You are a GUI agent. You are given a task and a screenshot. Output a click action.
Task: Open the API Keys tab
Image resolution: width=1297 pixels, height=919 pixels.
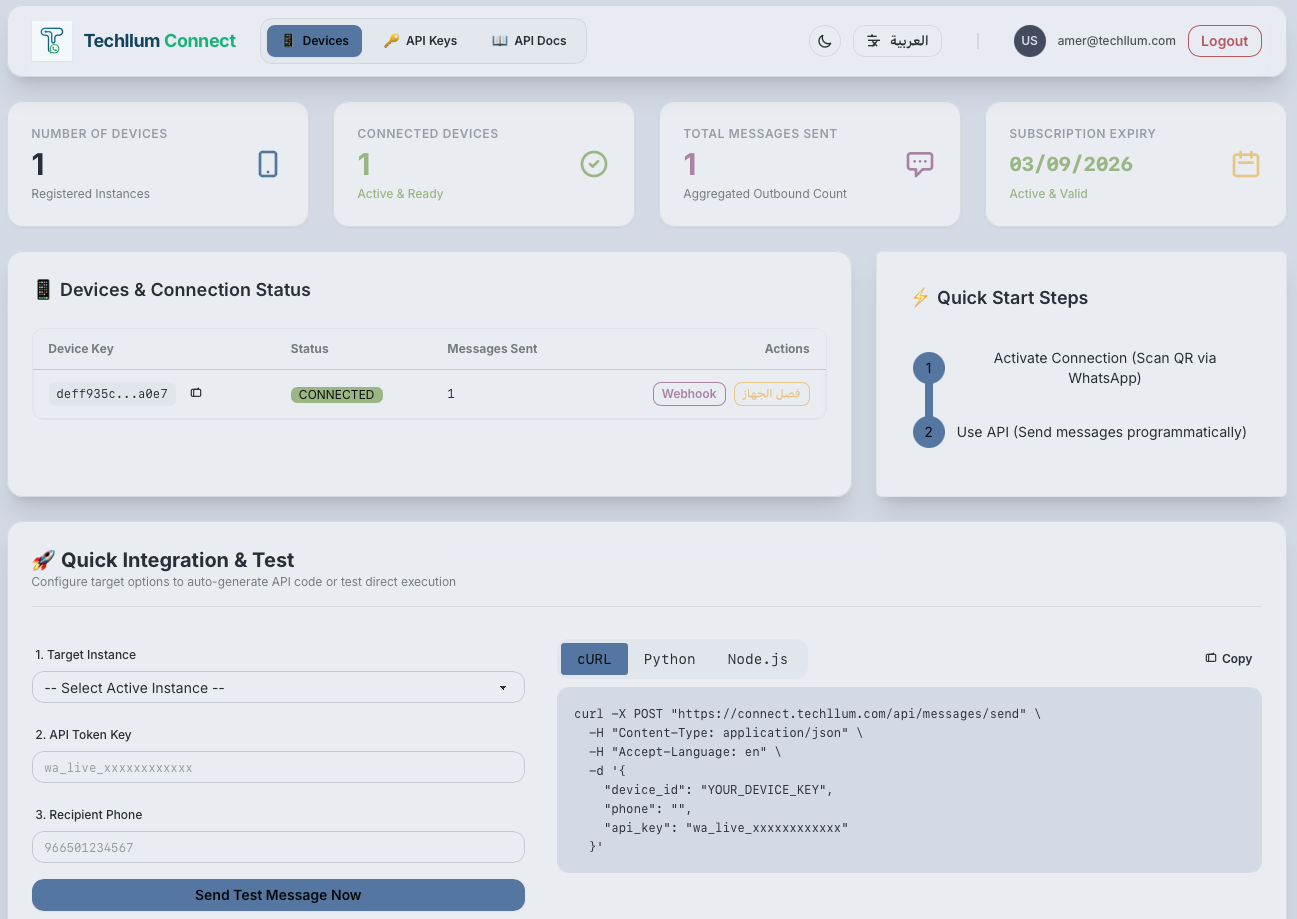[x=421, y=41]
